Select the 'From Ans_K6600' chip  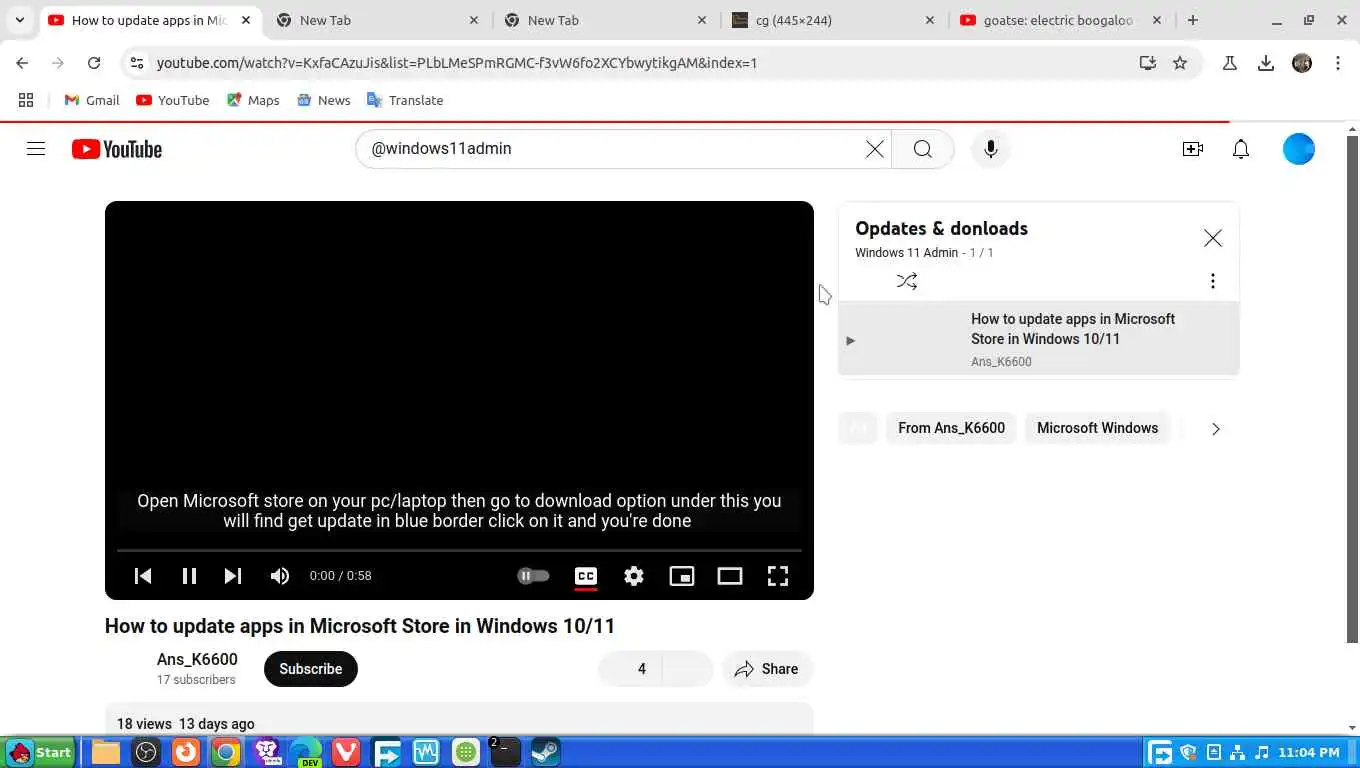pyautogui.click(x=951, y=428)
